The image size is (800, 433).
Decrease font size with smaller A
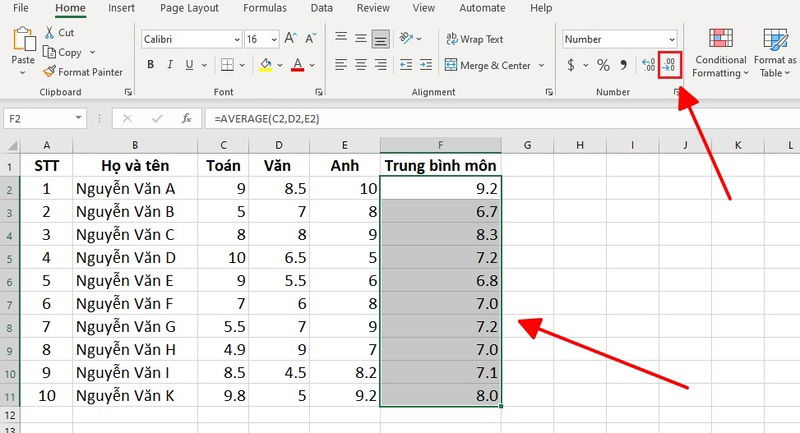tap(311, 39)
